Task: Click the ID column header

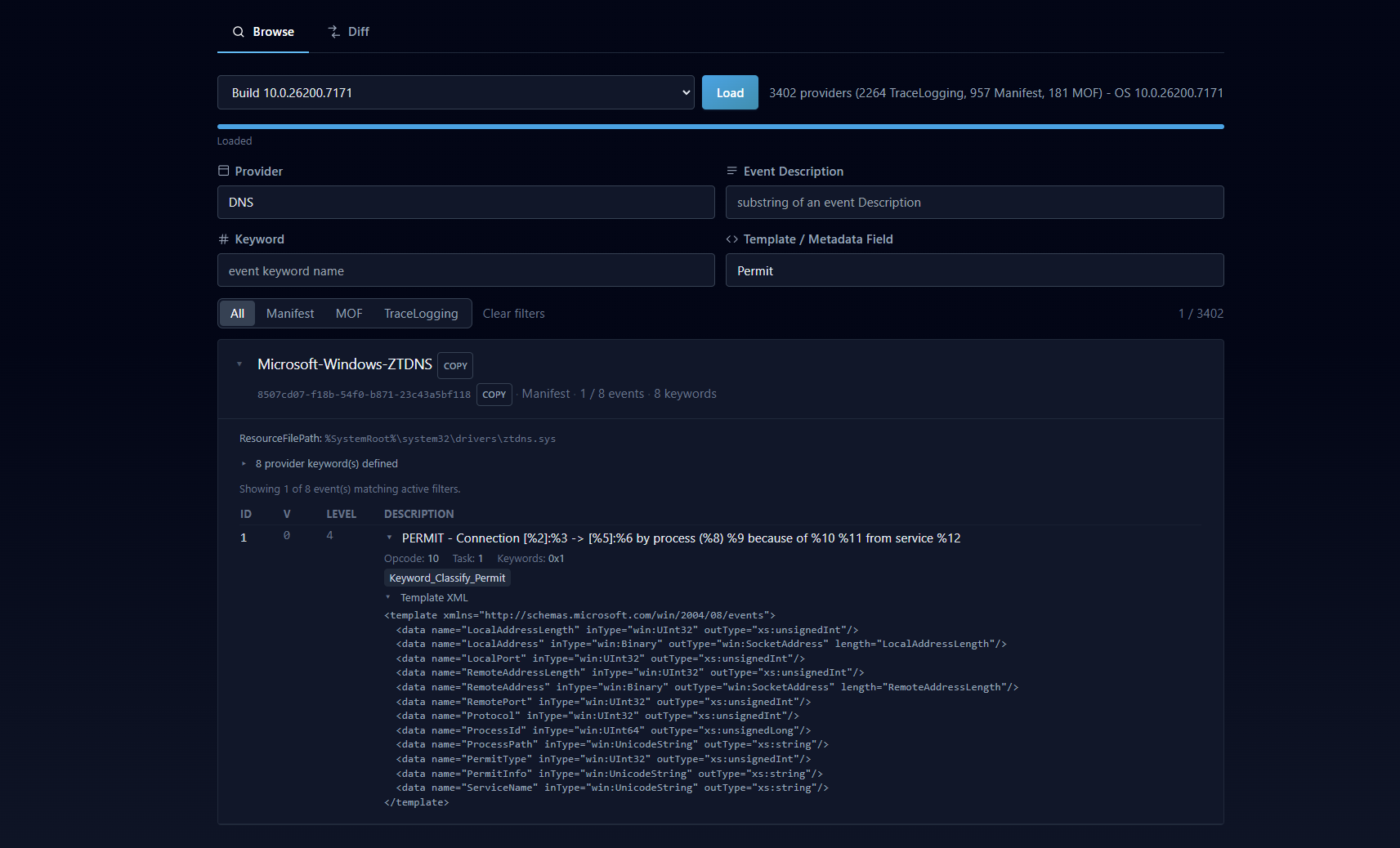Action: (x=246, y=514)
